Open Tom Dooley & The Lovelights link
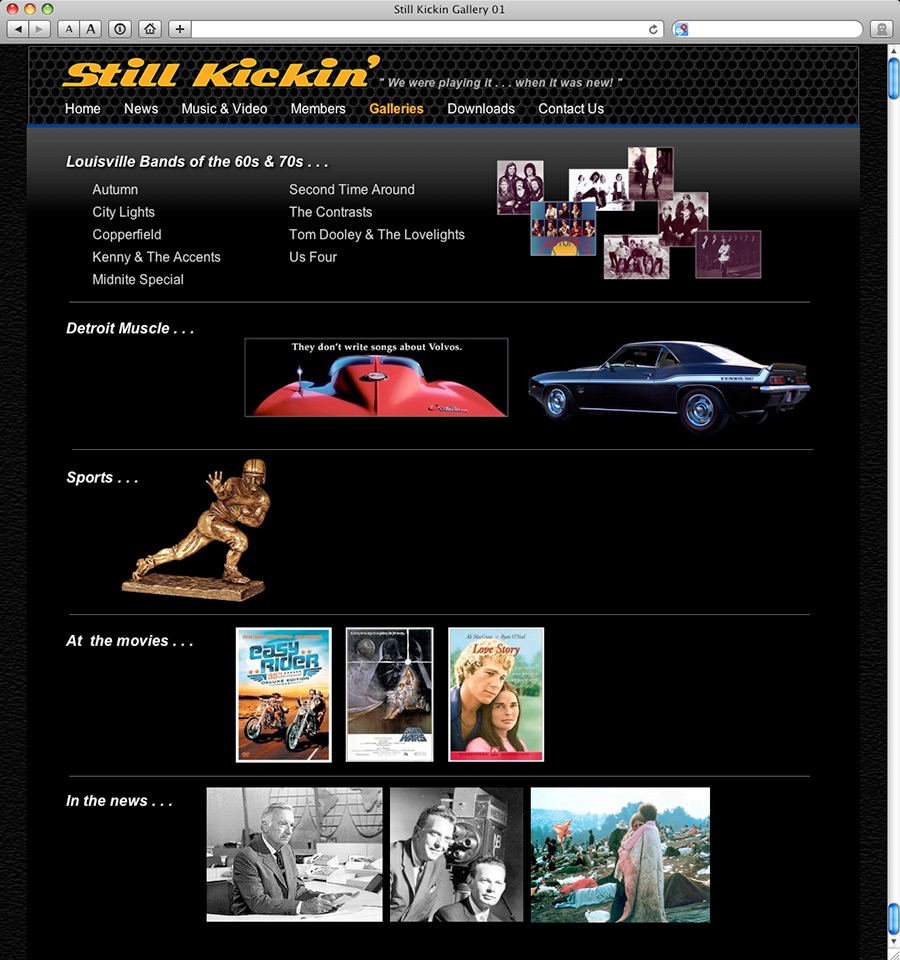The width and height of the screenshot is (900, 960). (377, 234)
